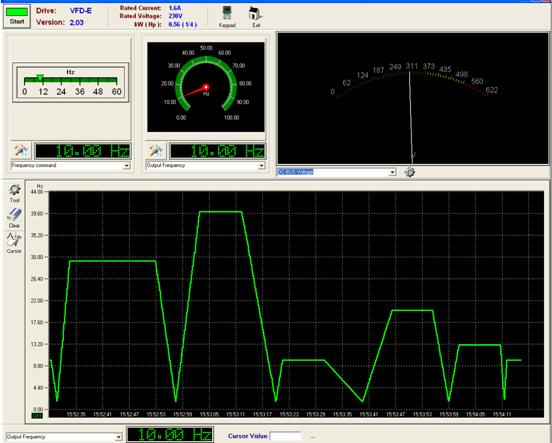Click into the Cursor Value field
This screenshot has width=552, height=443.
285,436
